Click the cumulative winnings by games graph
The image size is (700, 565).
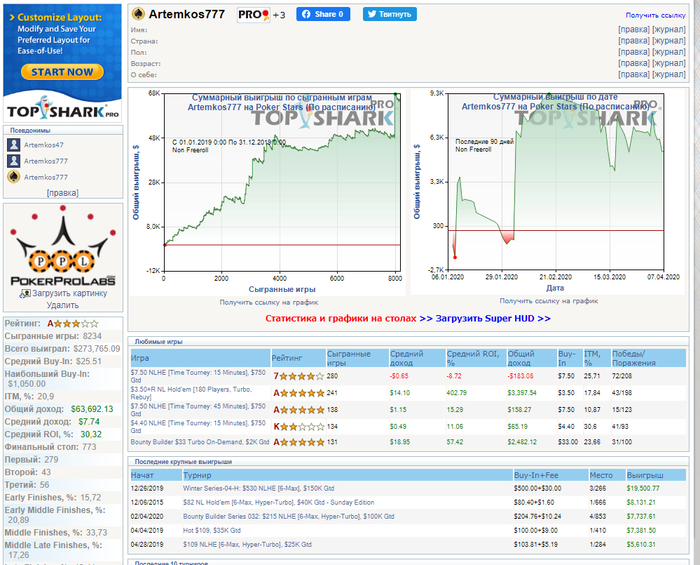pyautogui.click(x=267, y=192)
